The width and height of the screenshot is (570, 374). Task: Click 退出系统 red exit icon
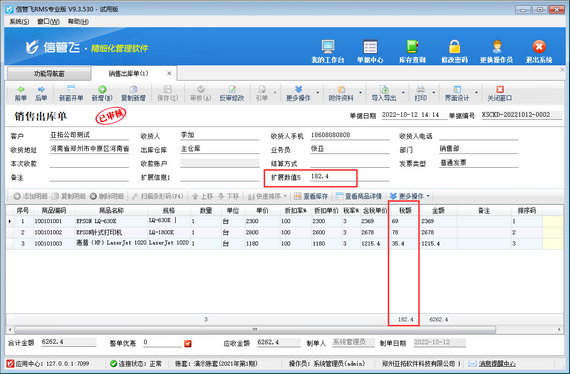tap(539, 47)
